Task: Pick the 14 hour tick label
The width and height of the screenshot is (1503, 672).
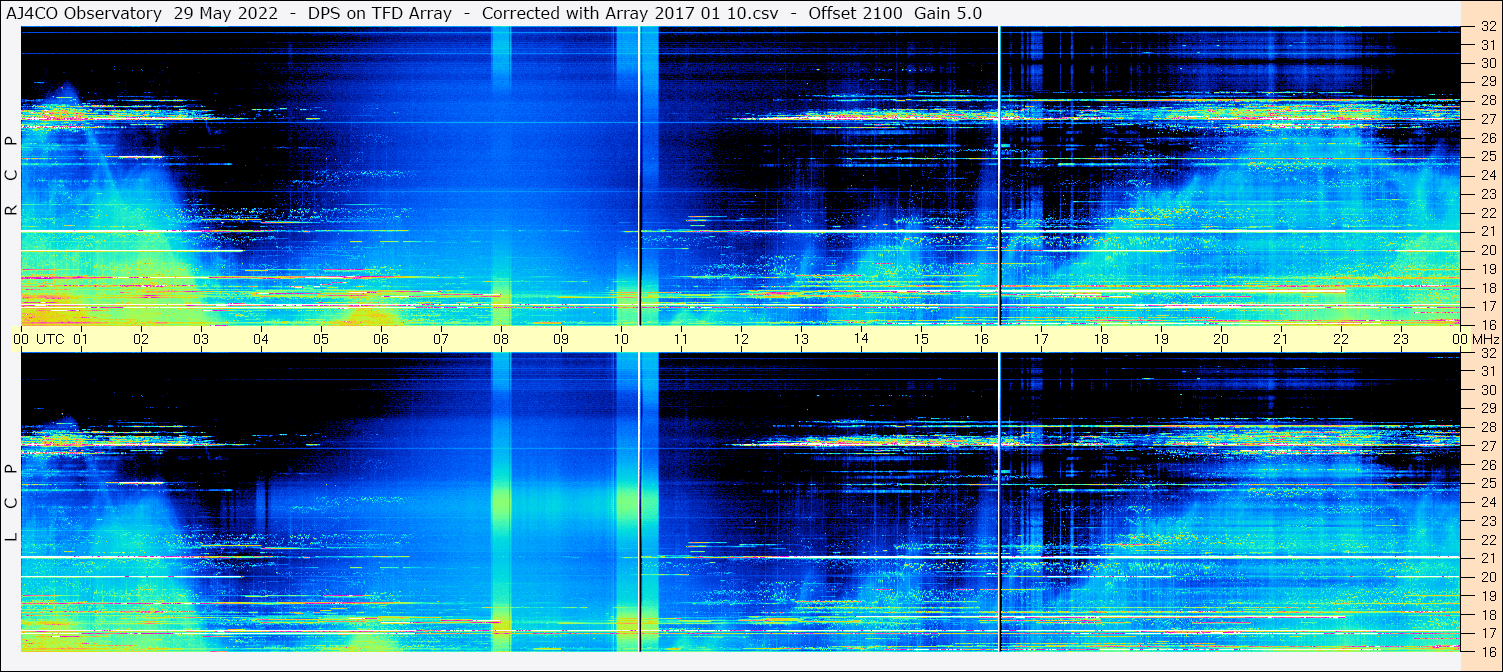Action: [861, 338]
